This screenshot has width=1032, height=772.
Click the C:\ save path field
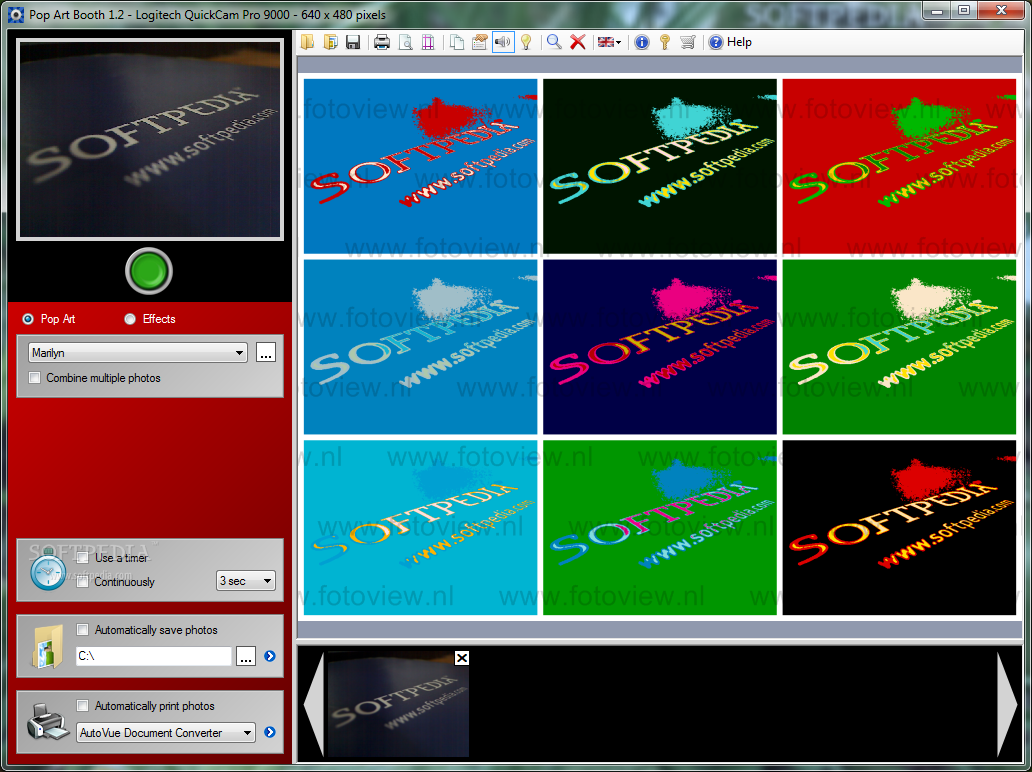[153, 656]
